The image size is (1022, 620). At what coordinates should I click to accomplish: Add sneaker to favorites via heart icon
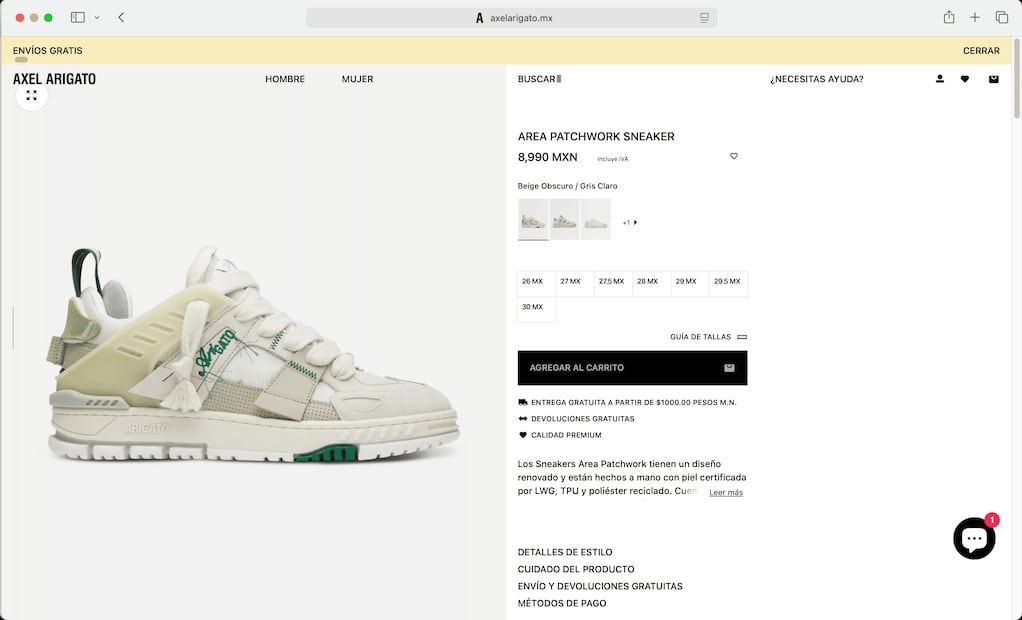[x=733, y=156]
